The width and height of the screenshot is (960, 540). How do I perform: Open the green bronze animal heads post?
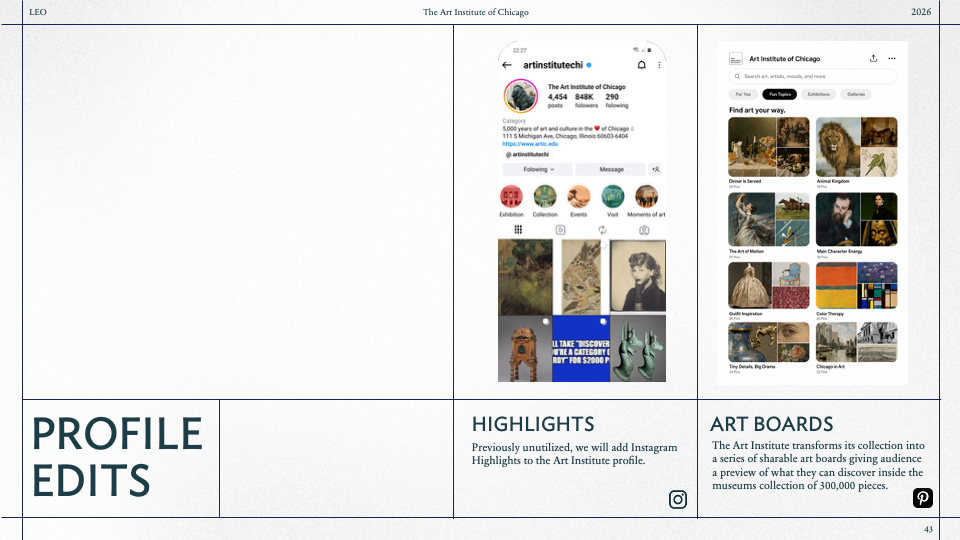coord(637,349)
